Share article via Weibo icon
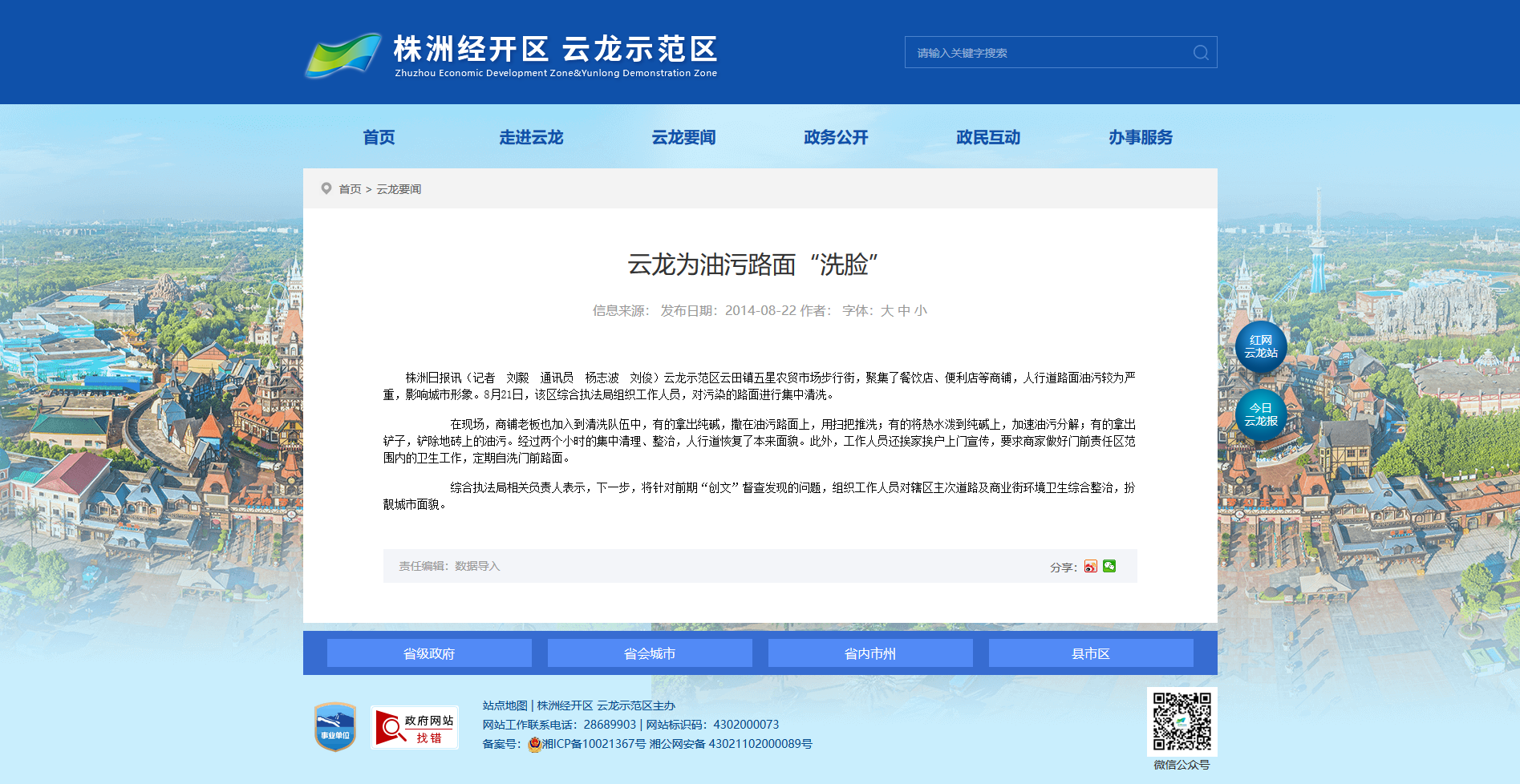Image resolution: width=1520 pixels, height=784 pixels. point(1090,566)
